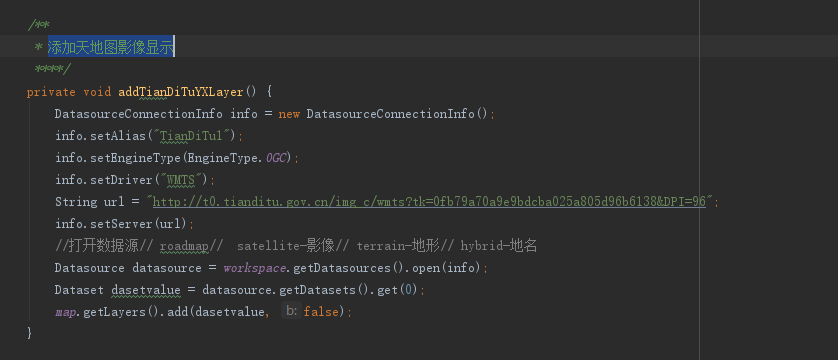
Task: Open the tianditu WMTS URL link
Action: click(x=429, y=202)
